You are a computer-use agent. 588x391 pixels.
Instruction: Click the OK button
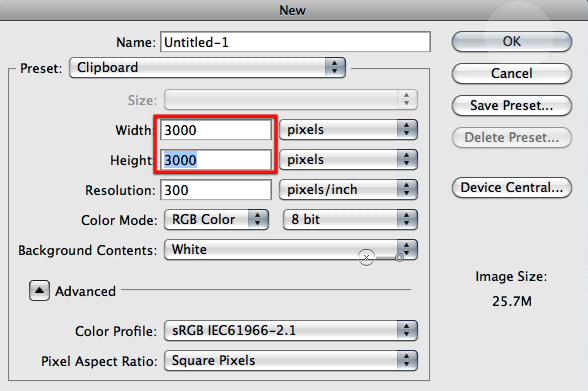pos(512,42)
